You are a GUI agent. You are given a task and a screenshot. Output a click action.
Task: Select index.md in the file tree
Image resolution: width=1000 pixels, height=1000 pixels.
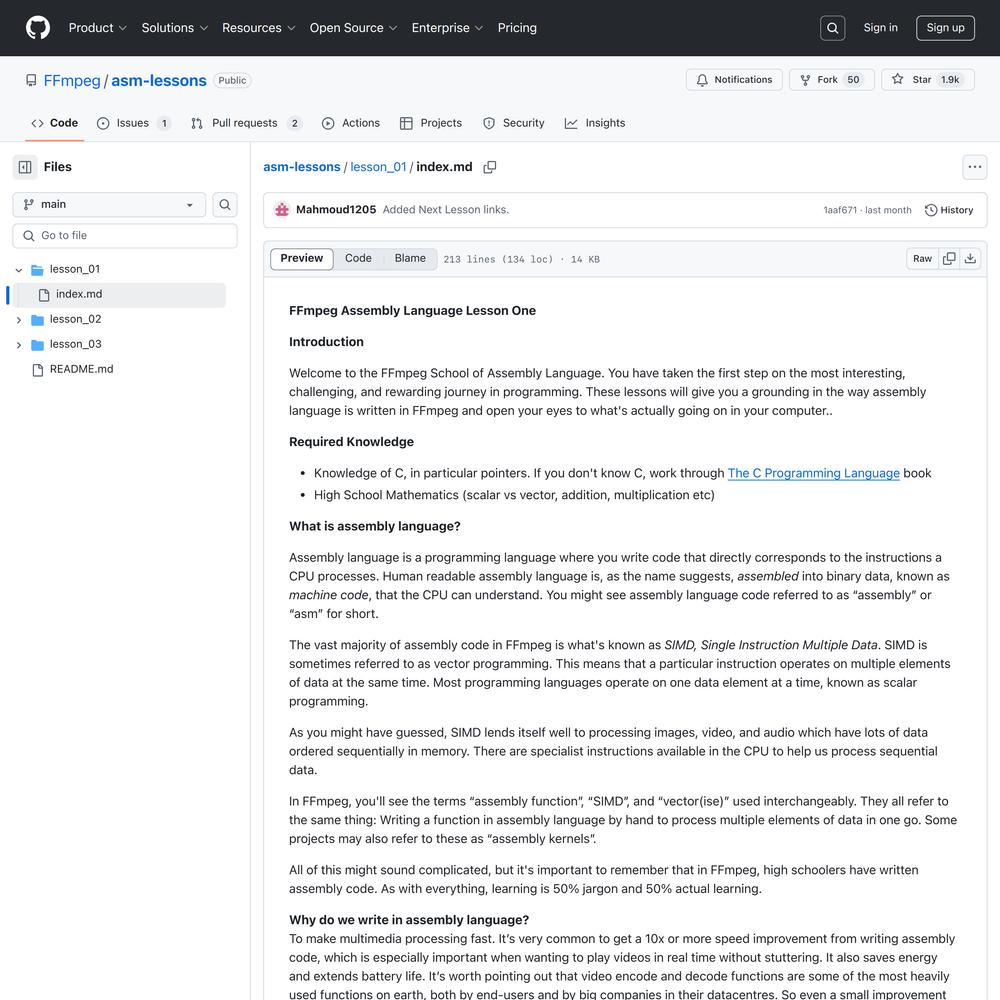120,295
